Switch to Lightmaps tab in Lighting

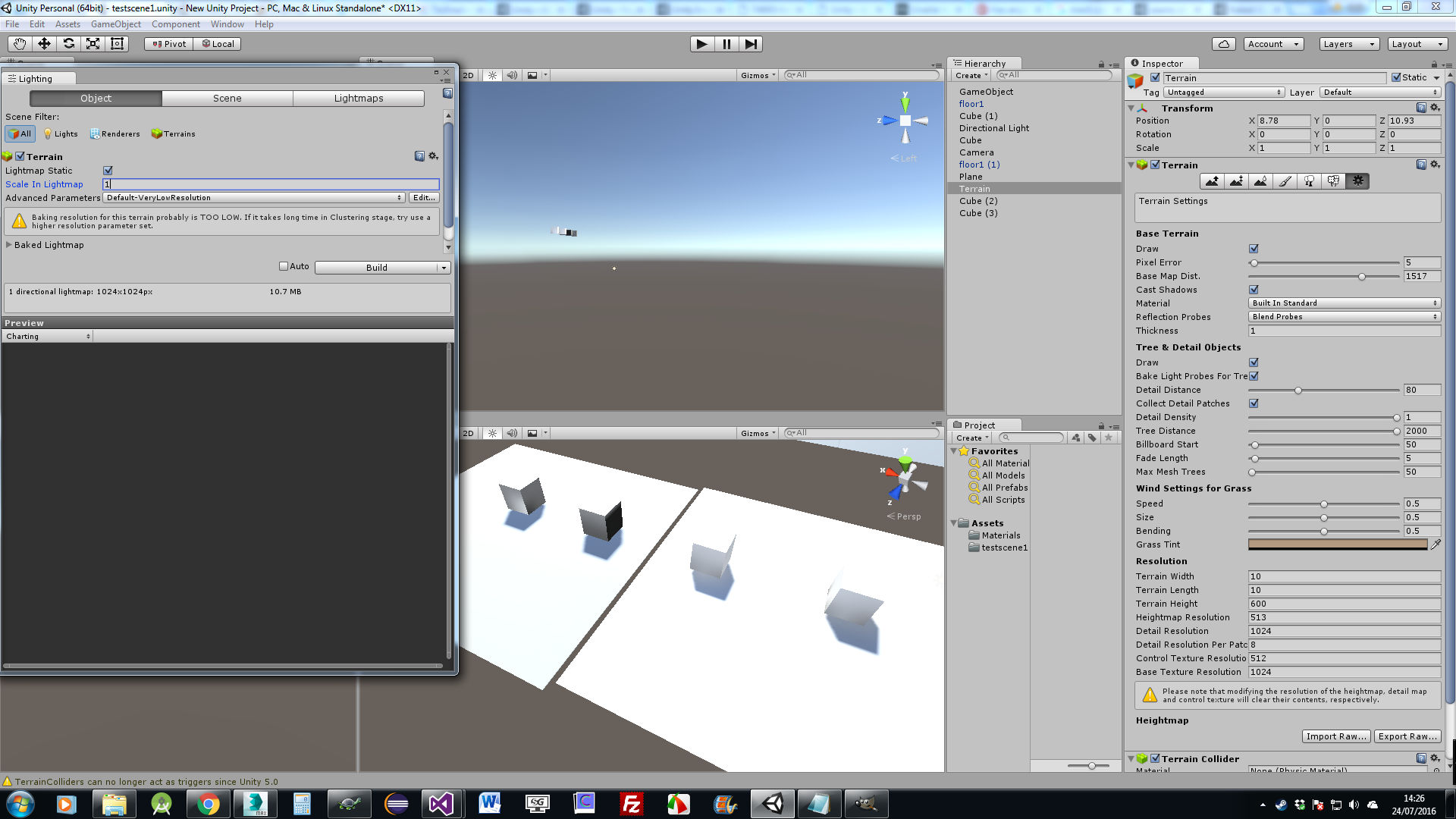pos(359,98)
